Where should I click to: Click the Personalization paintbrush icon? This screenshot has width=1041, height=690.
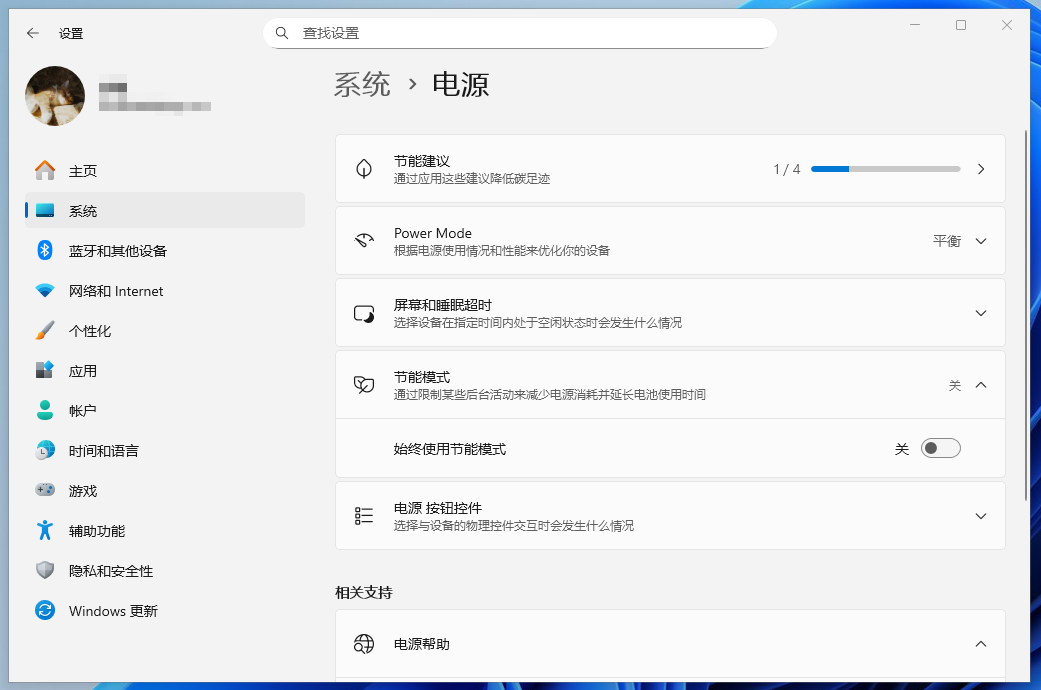45,331
